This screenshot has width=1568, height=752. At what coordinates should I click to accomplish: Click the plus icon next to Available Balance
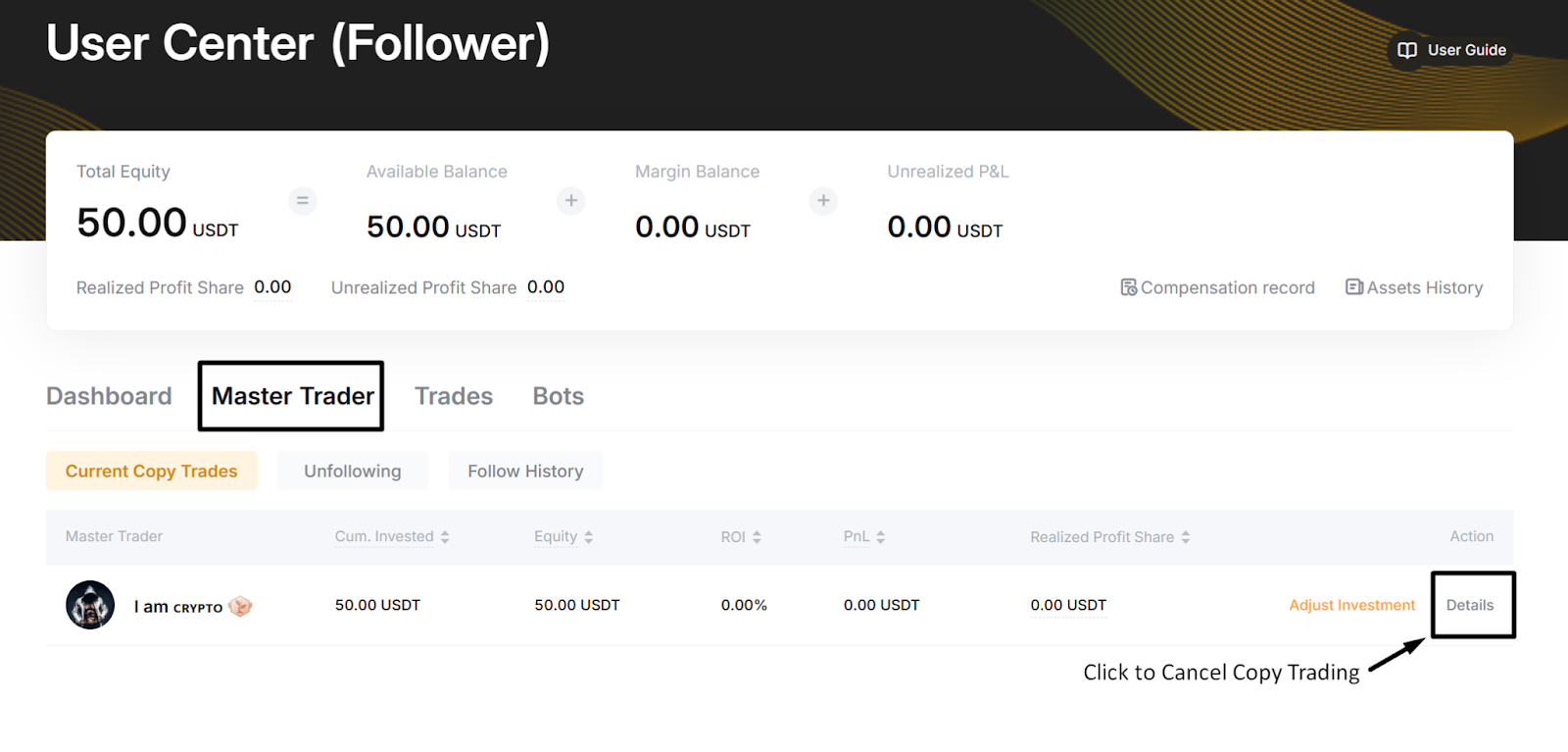pos(571,200)
